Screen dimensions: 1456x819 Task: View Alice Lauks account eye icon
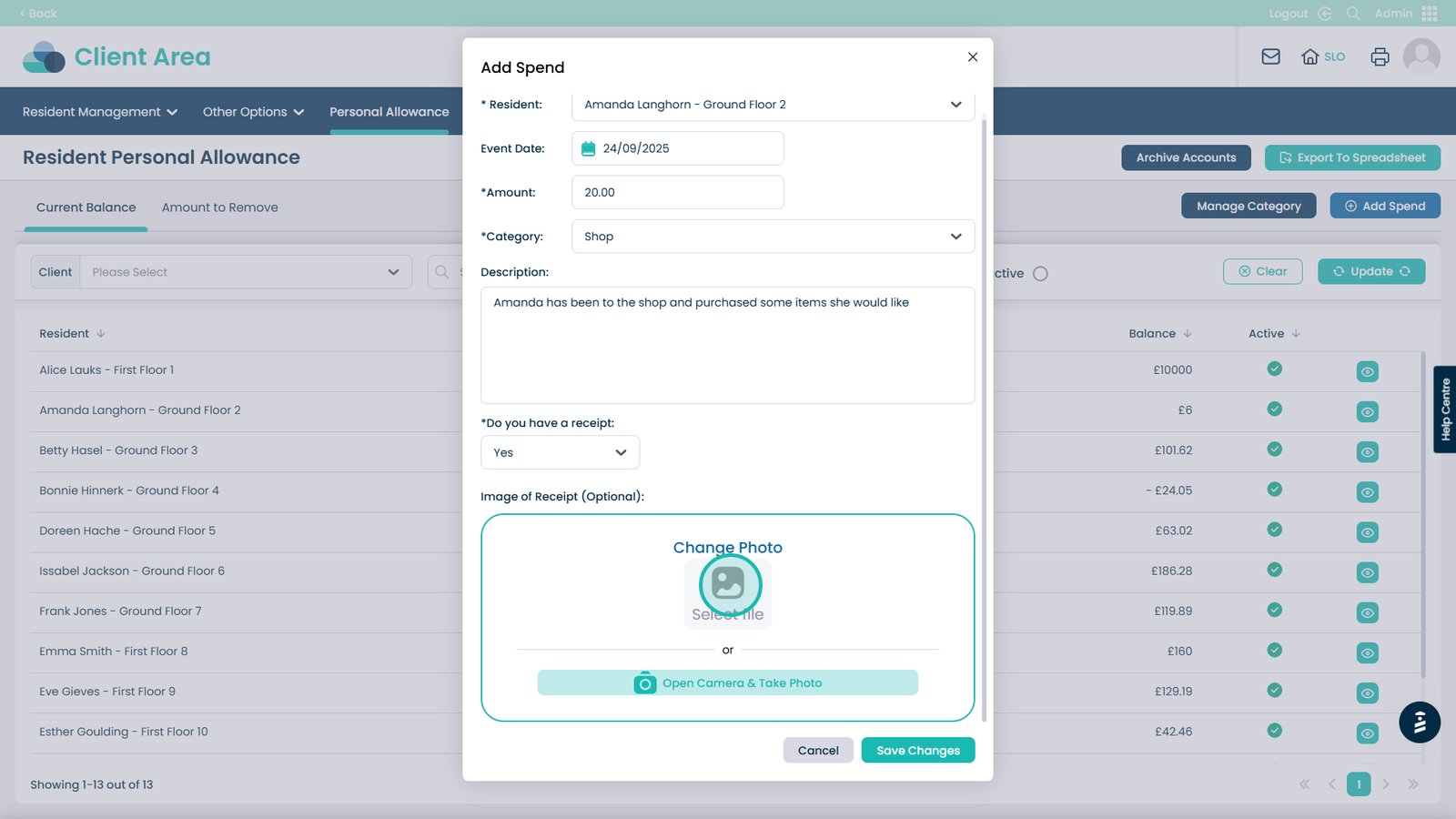point(1367,371)
